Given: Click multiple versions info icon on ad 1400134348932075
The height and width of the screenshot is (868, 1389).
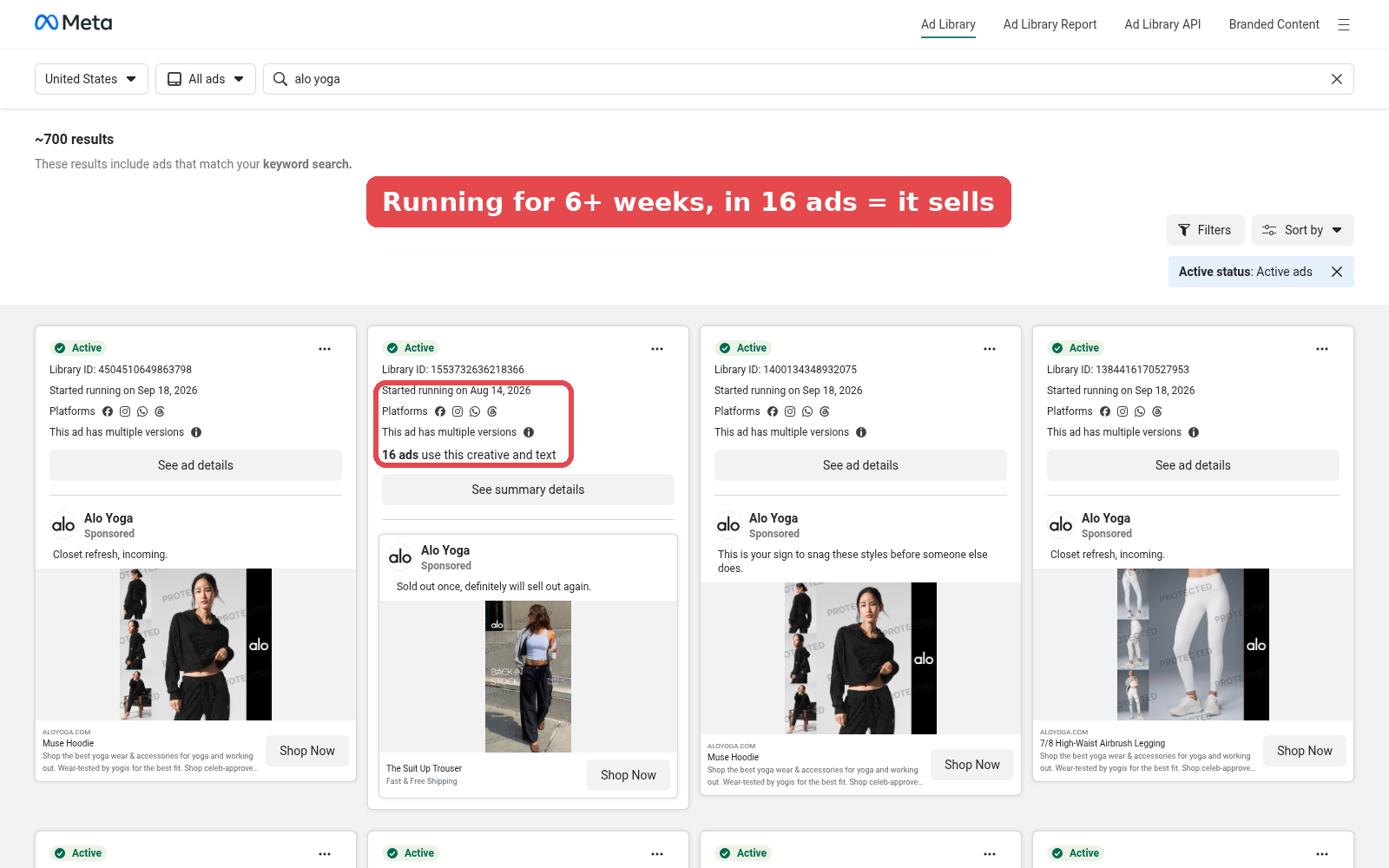Looking at the screenshot, I should [x=861, y=432].
